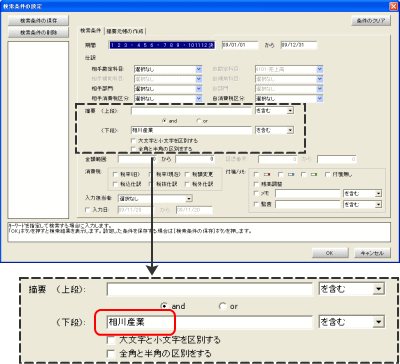The image size is (400, 364).
Task: Click the 条件のクリア button
Action: click(x=371, y=21)
